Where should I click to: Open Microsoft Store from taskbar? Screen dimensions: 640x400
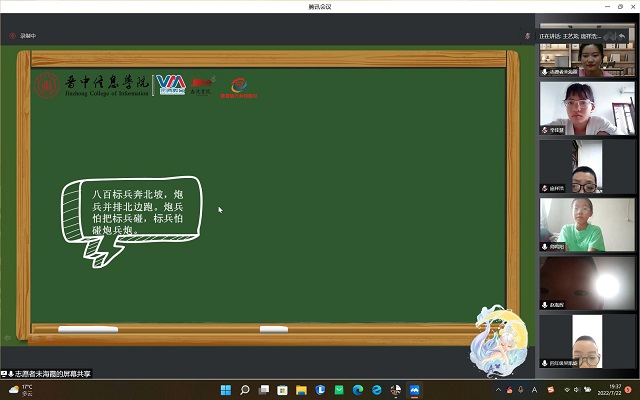click(x=282, y=390)
